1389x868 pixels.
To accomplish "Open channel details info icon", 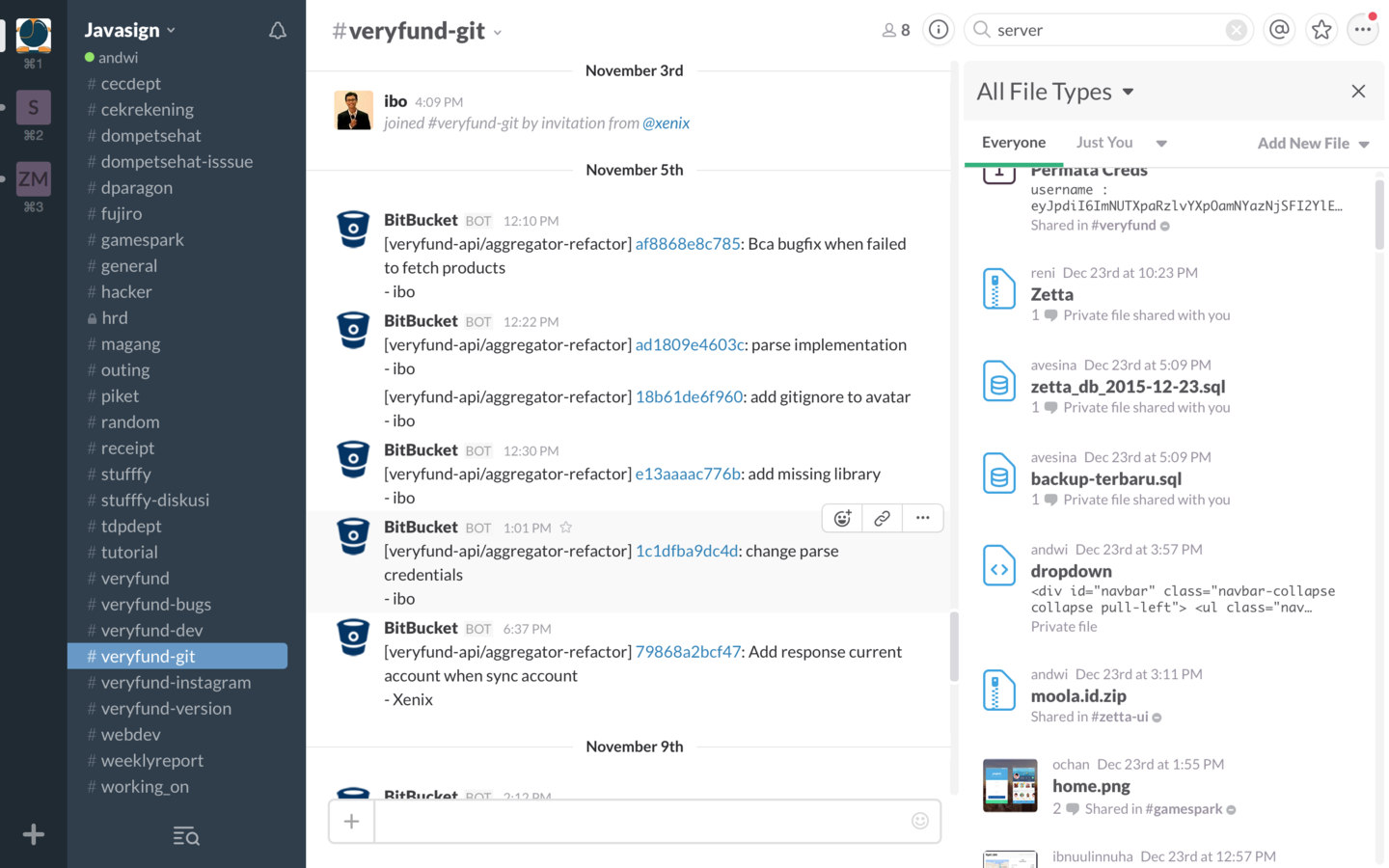I will [938, 30].
